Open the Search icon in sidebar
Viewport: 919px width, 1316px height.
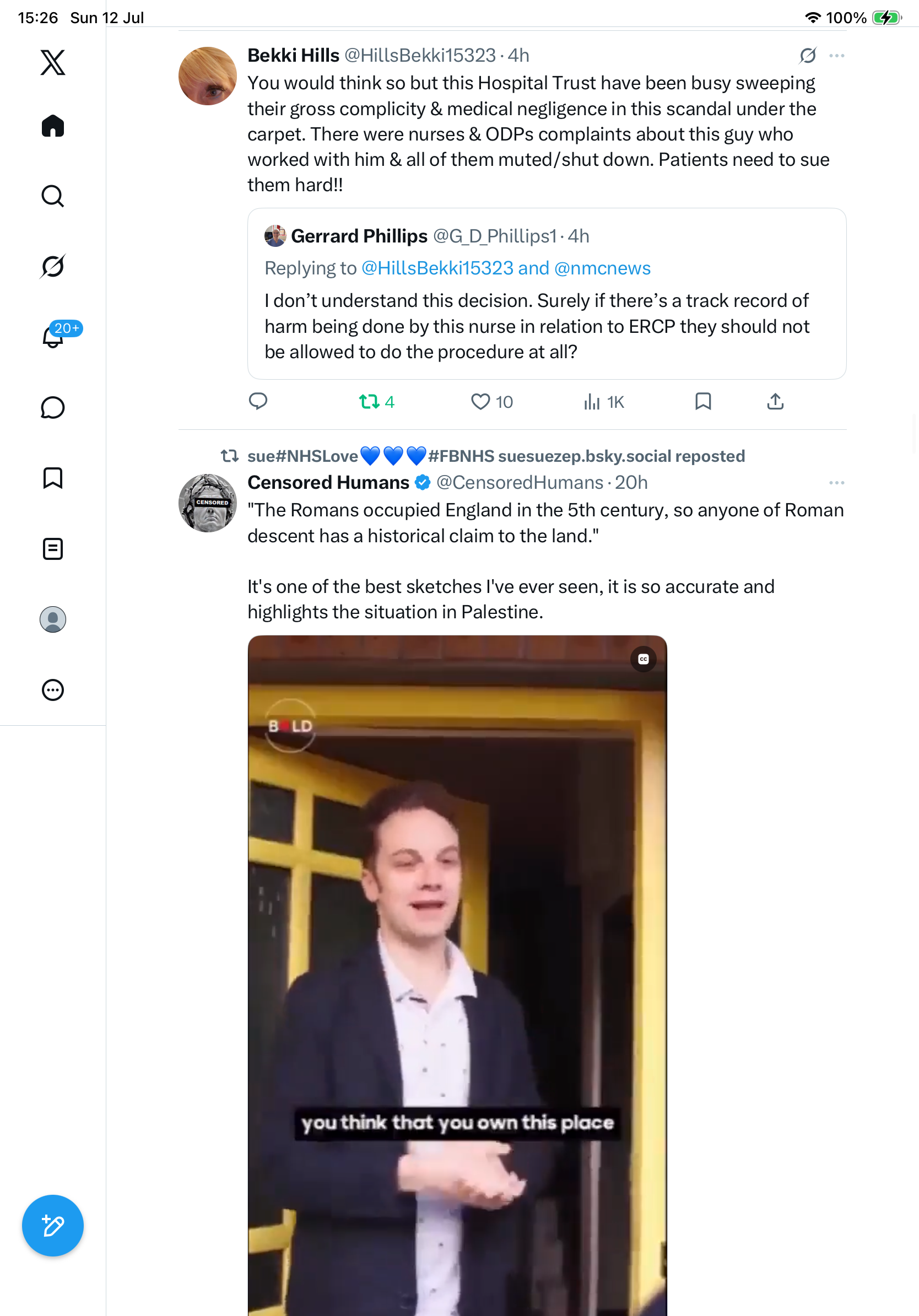tap(53, 196)
